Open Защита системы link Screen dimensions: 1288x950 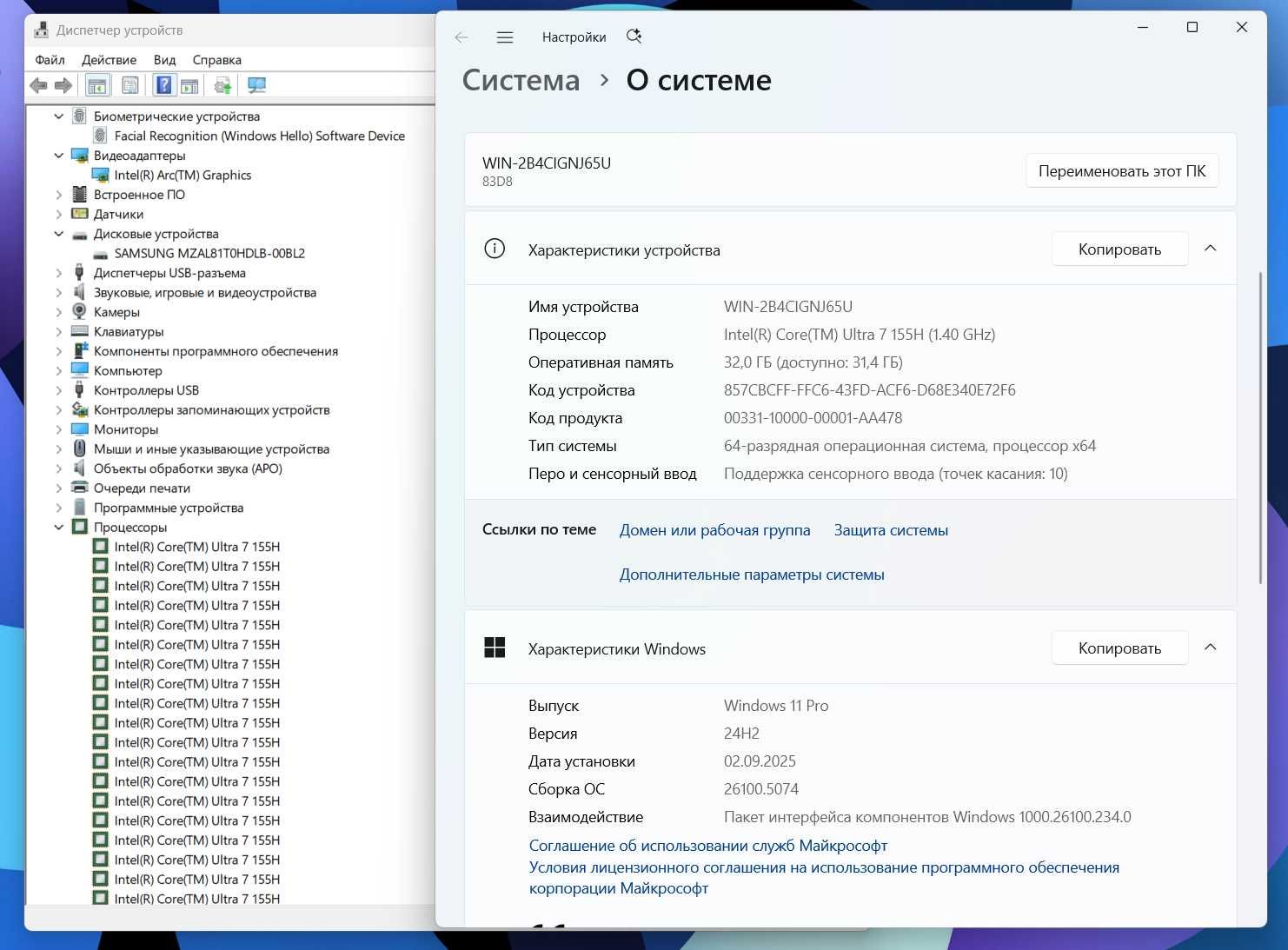[x=891, y=530]
